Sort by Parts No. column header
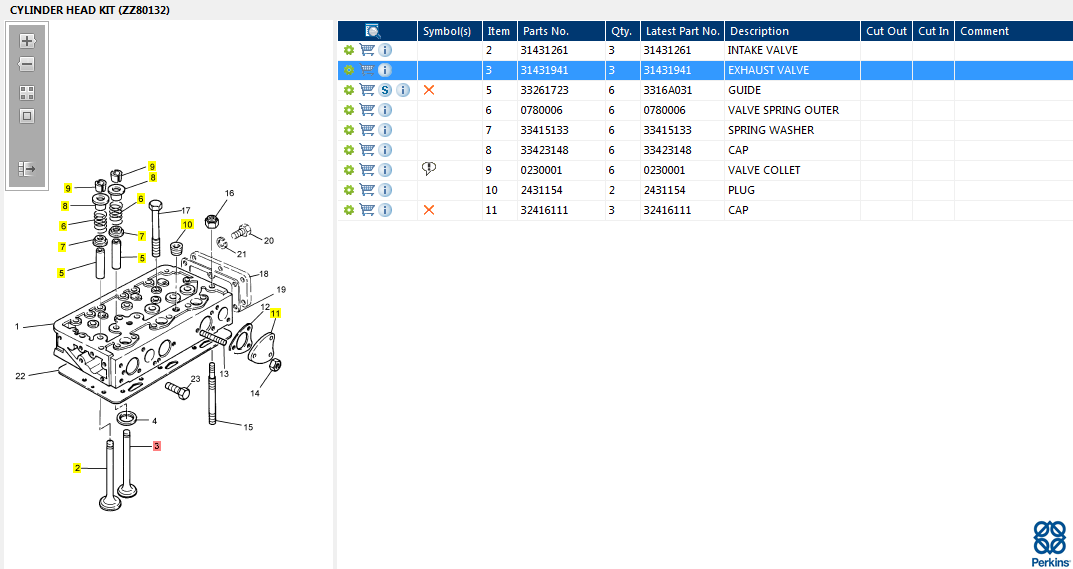This screenshot has height=569, width=1073. point(561,31)
